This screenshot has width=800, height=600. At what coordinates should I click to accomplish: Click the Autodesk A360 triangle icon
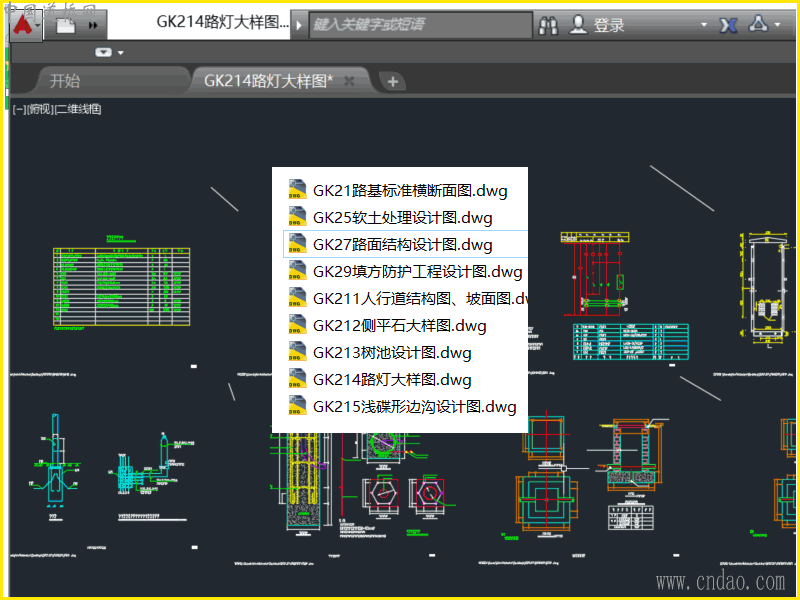coord(758,23)
